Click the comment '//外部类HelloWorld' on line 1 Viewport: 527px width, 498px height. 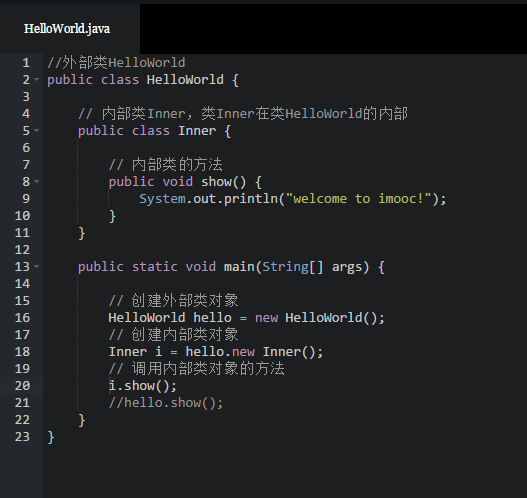(x=116, y=63)
